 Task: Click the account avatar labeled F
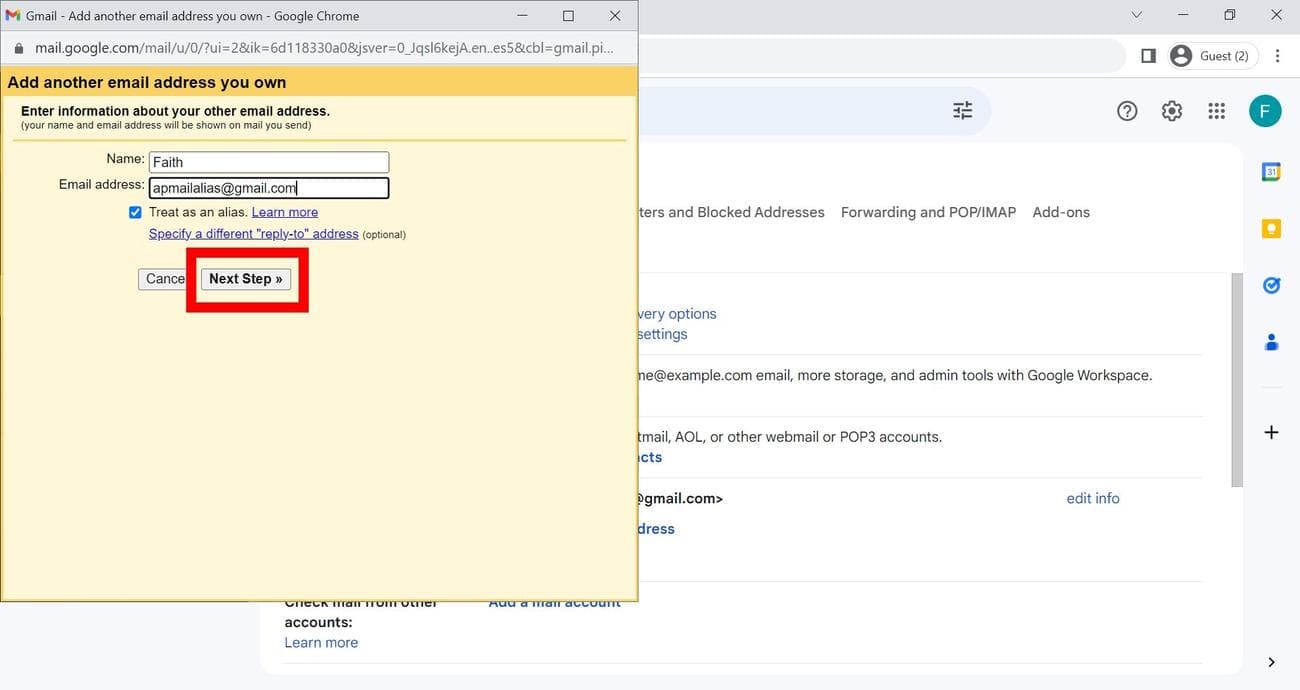pos(1264,111)
